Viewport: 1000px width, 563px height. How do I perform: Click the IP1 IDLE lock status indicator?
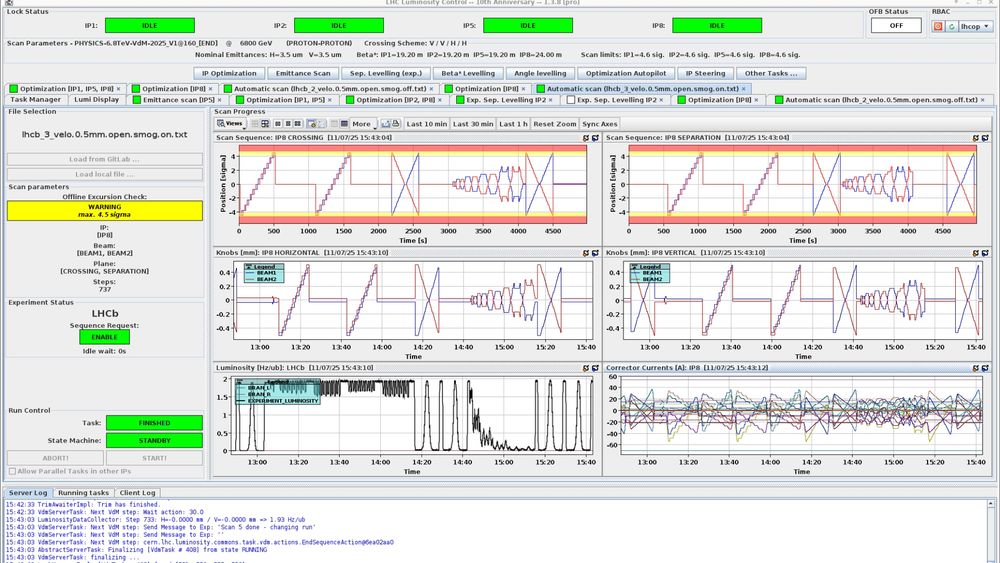[x=150, y=26]
